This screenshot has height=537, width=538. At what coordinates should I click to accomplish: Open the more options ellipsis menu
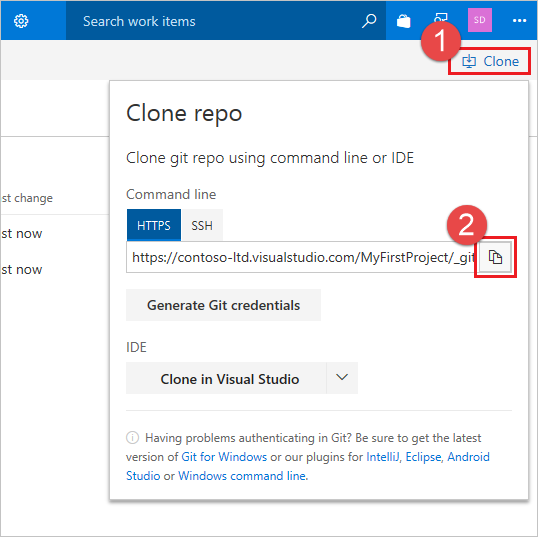[519, 21]
